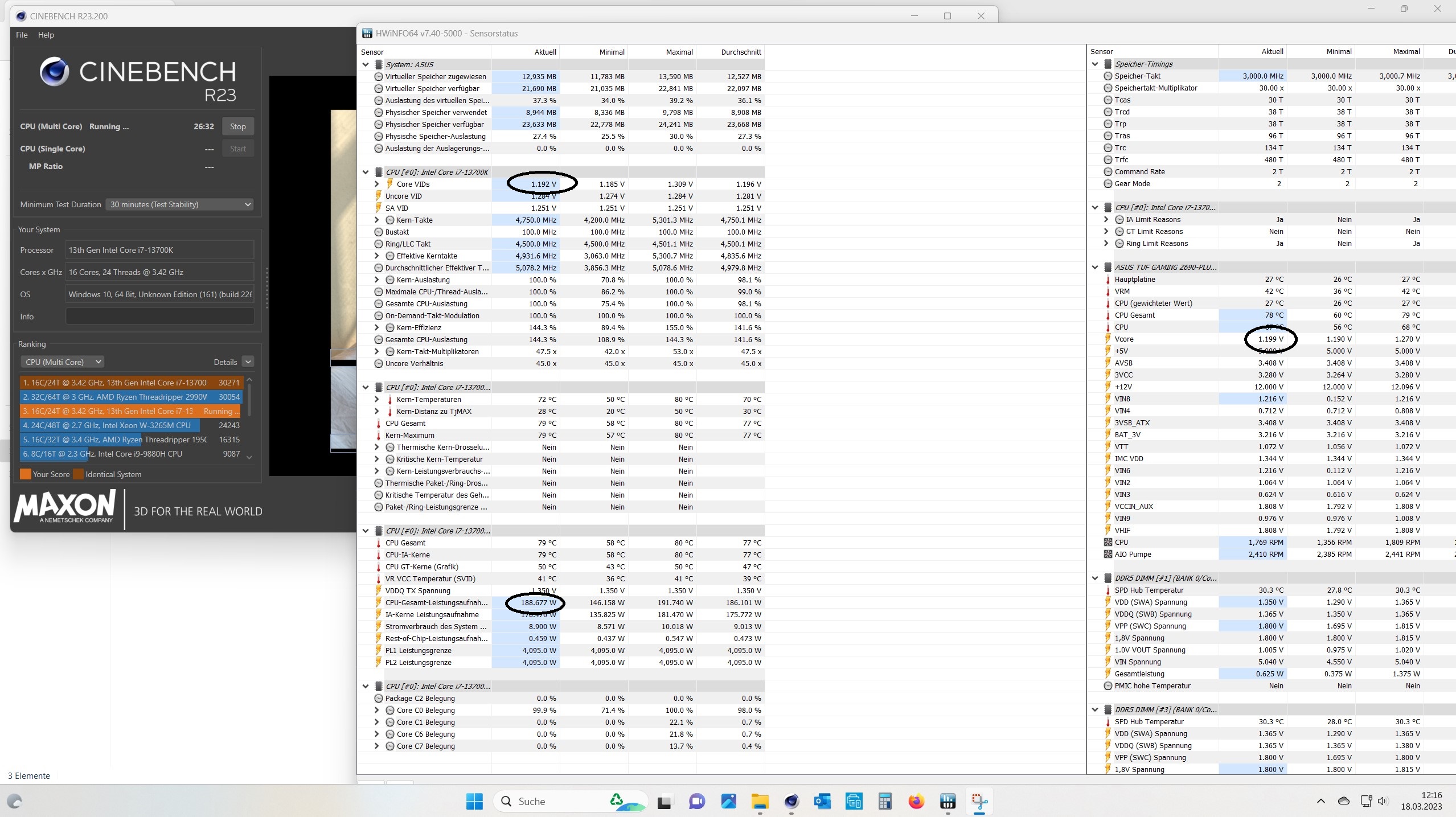1456x817 pixels.
Task: Toggle the ranking Details button
Action: 248,362
